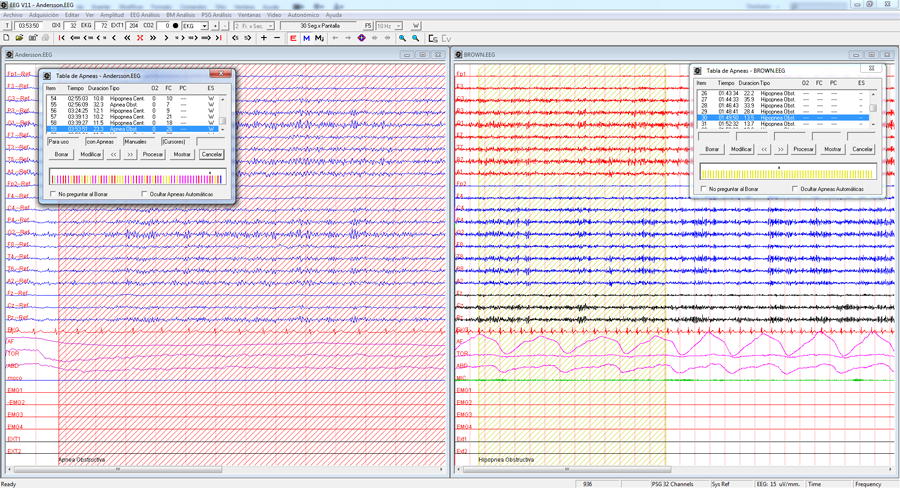The image size is (900, 488).
Task: Click the blue M icon in toolbar
Action: coord(306,38)
